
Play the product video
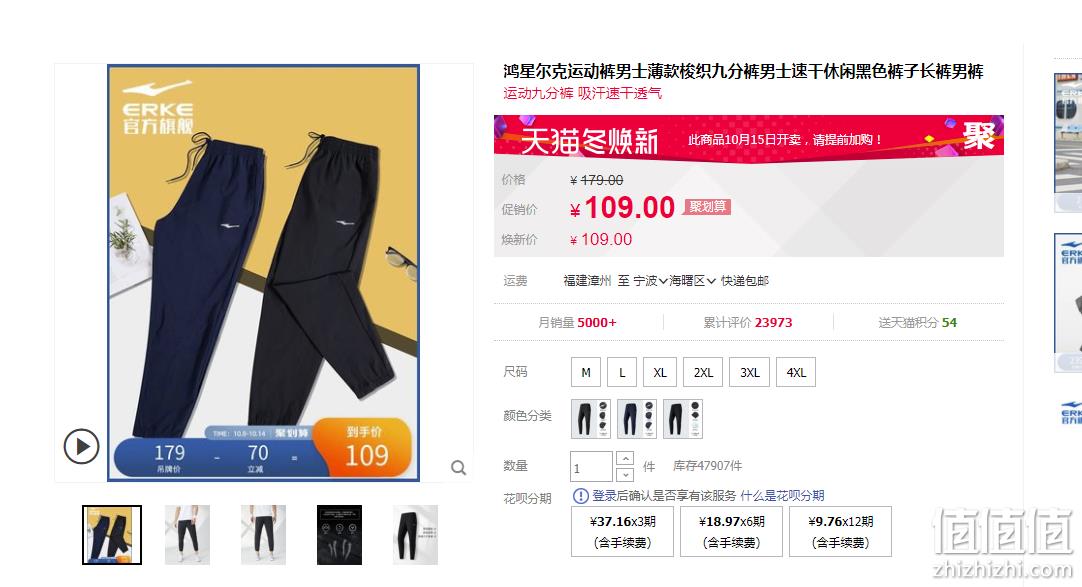(81, 446)
